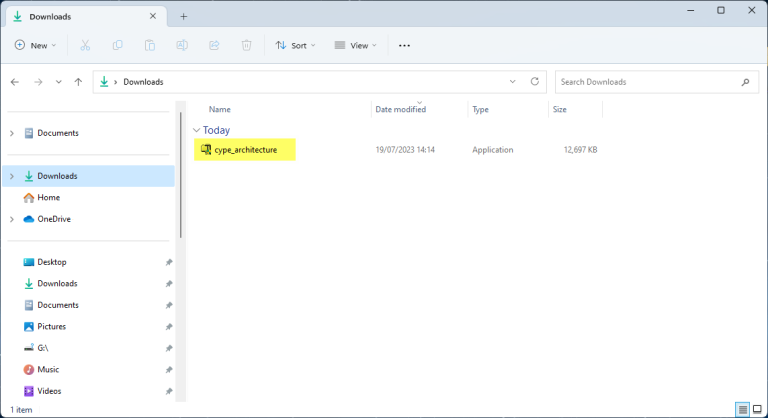The image size is (768, 418).
Task: Click the pin icon beside Videos
Action: pos(168,391)
